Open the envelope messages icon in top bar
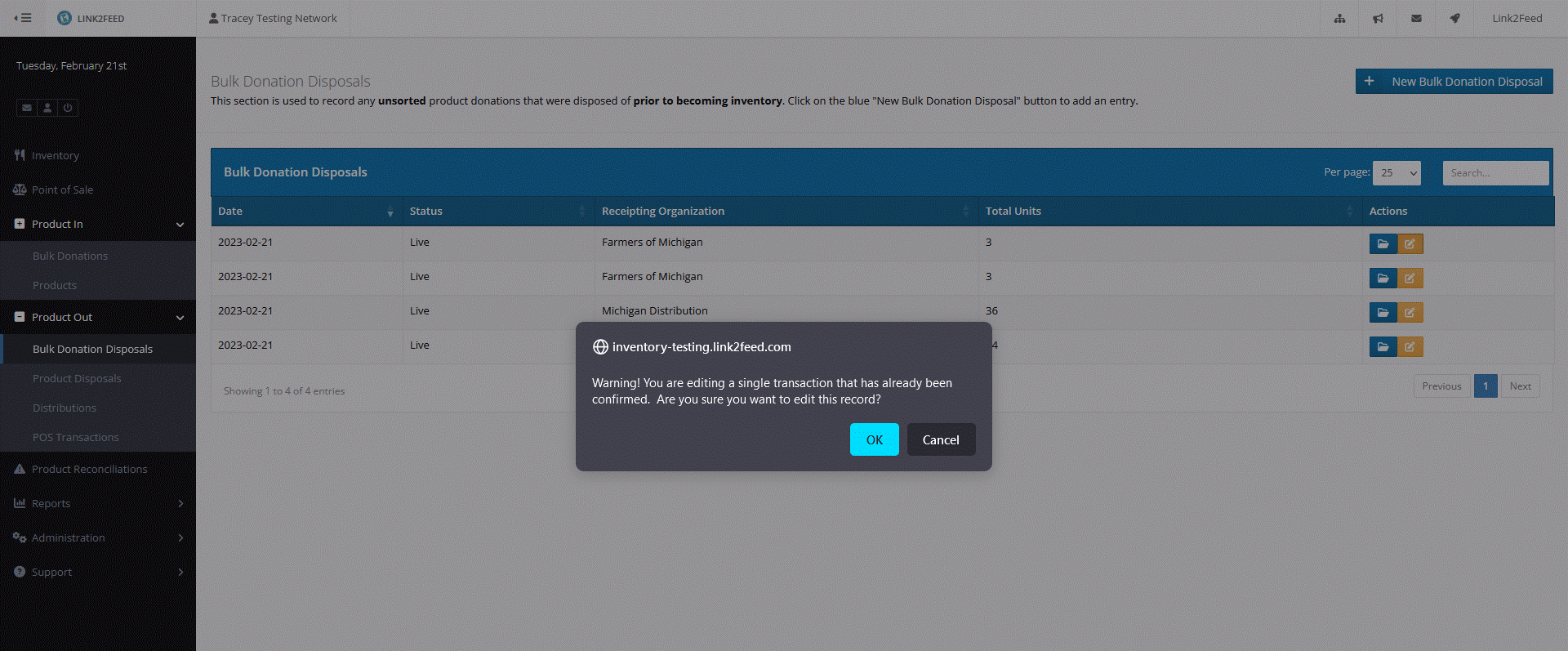 pos(1416,18)
